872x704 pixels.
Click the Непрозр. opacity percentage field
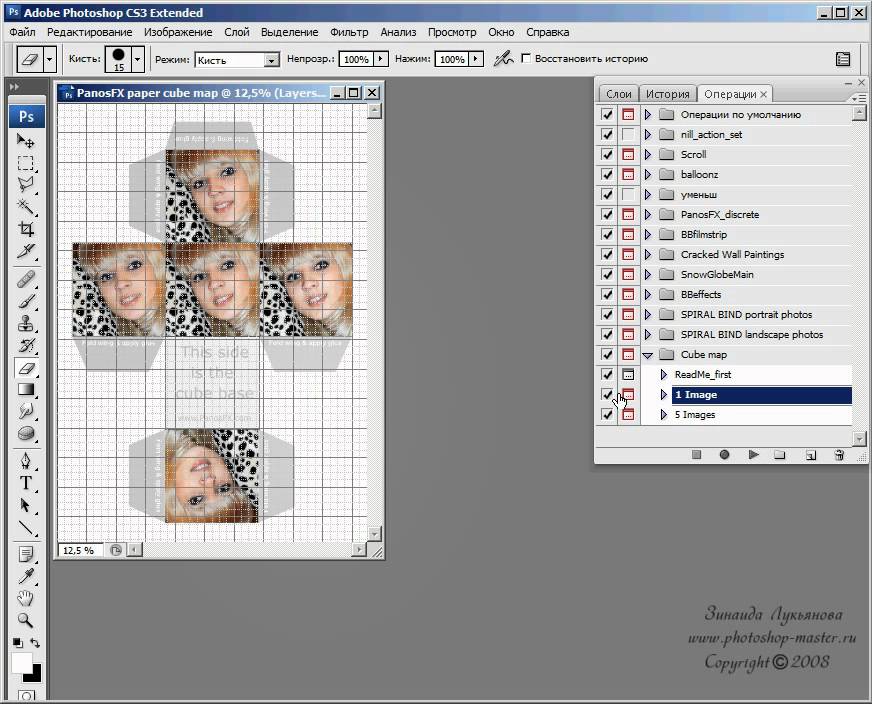click(354, 60)
